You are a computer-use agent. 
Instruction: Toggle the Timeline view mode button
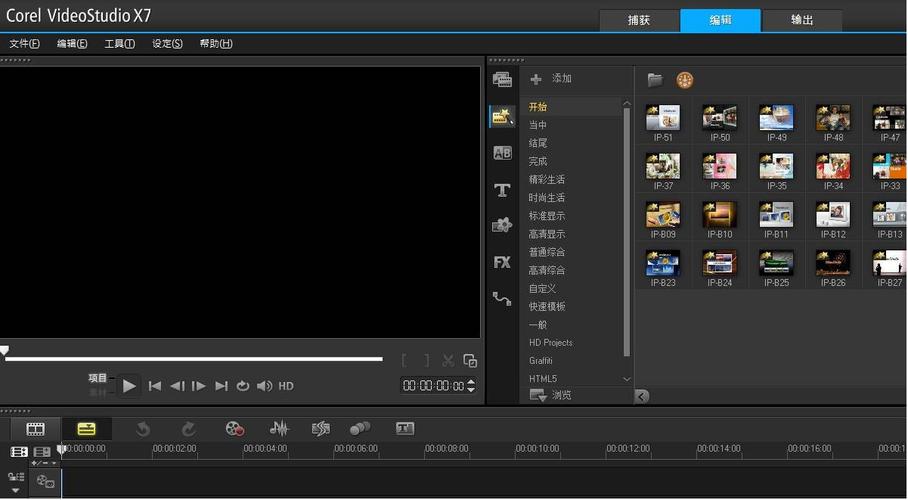coord(87,429)
